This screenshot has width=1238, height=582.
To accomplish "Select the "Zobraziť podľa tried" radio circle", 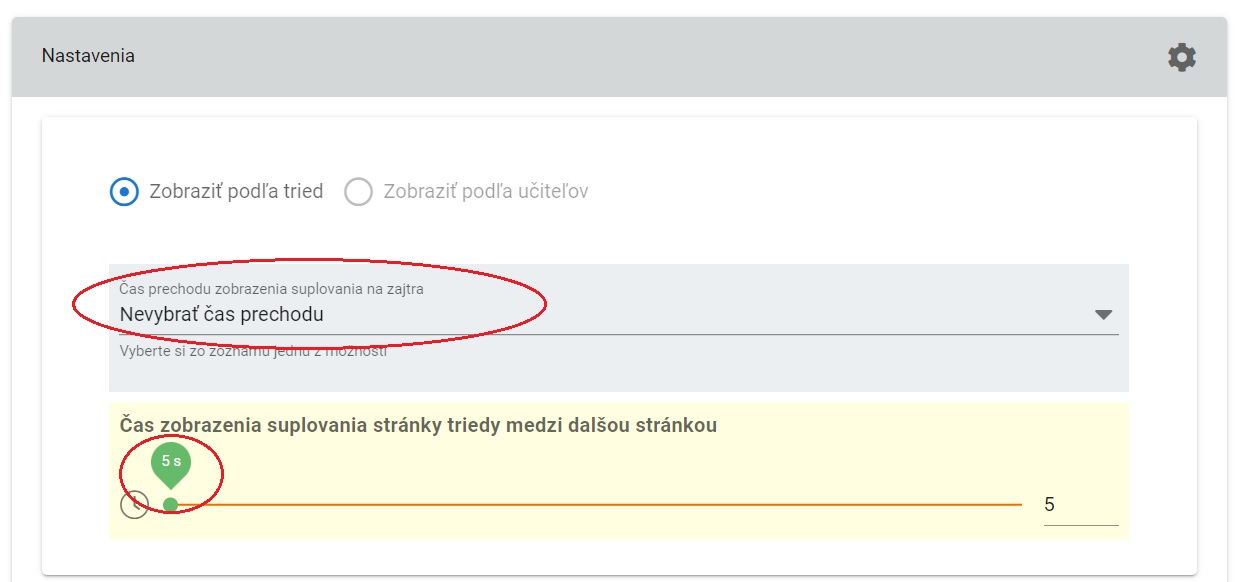I will tap(124, 191).
